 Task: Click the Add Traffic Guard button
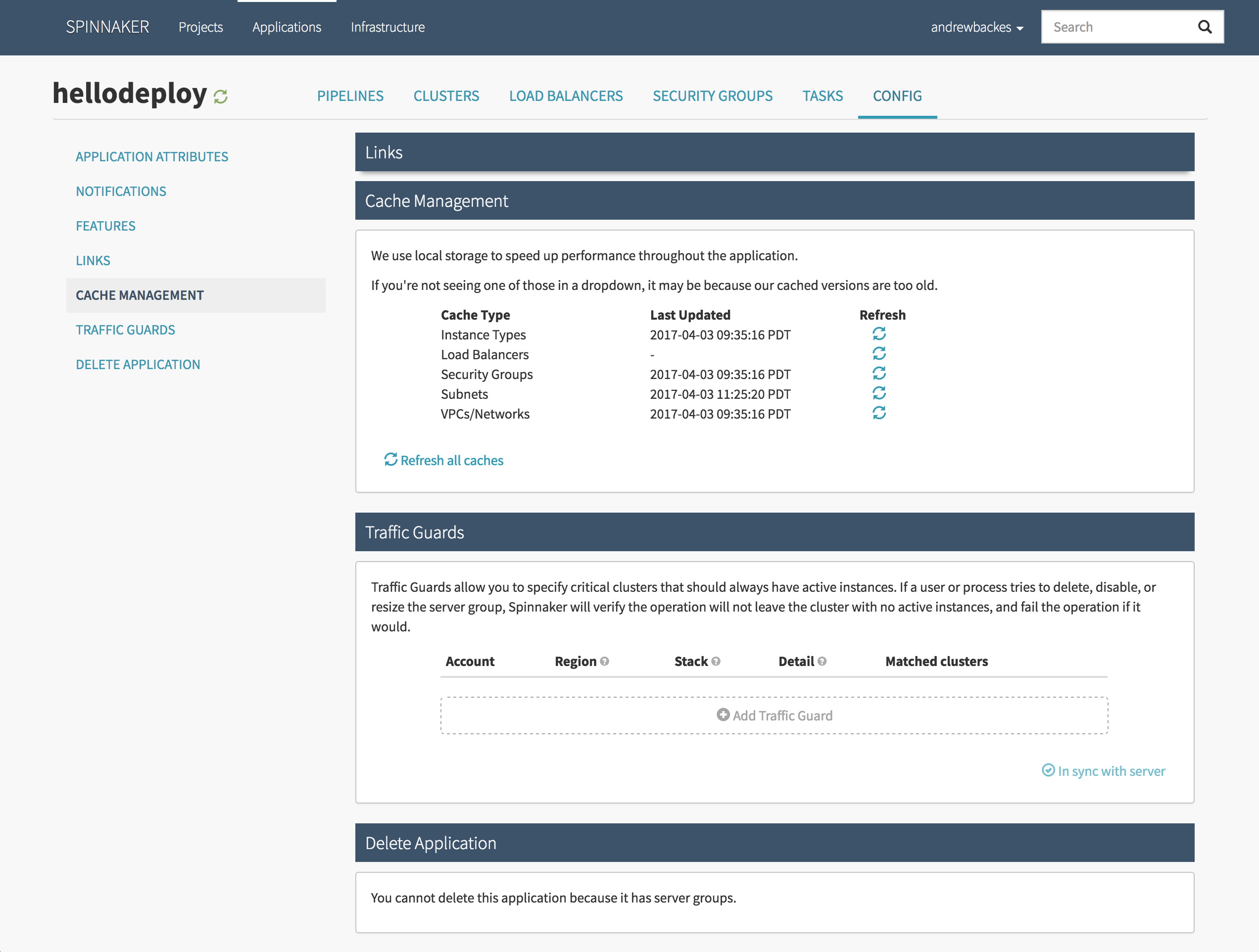click(774, 715)
